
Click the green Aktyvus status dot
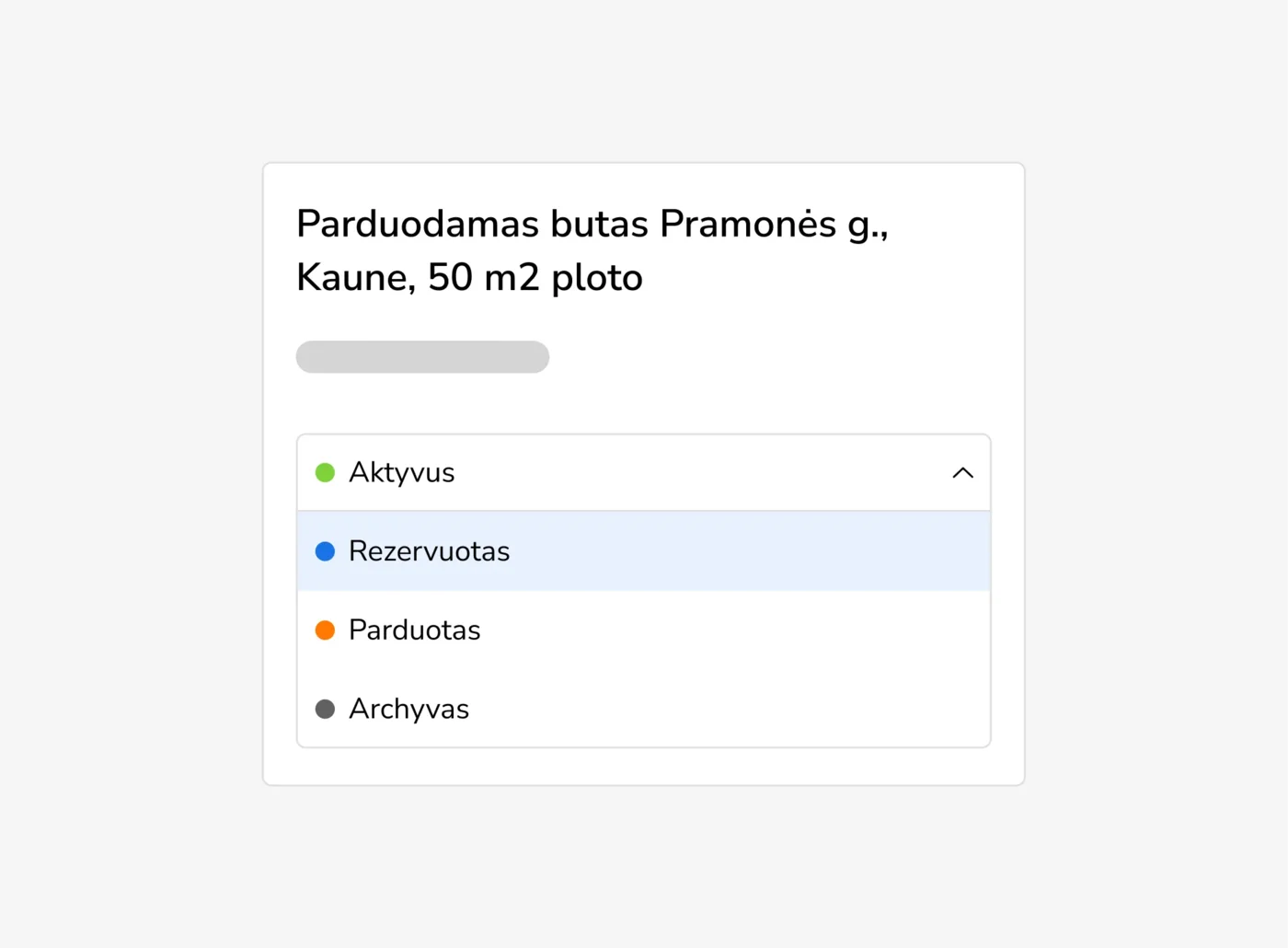325,473
